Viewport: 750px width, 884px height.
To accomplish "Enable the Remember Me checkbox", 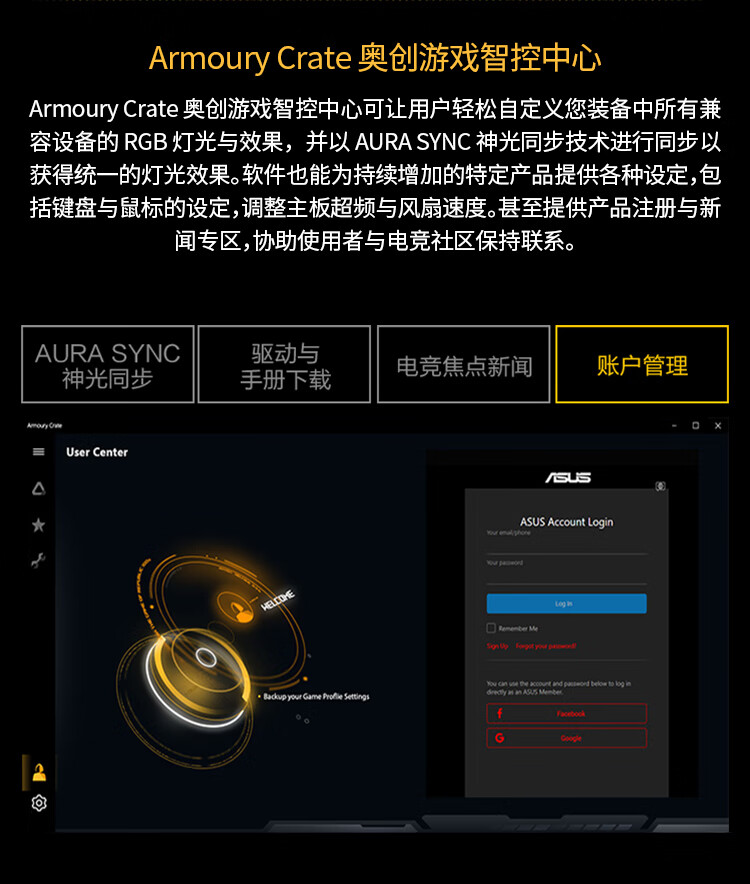I will click(491, 628).
